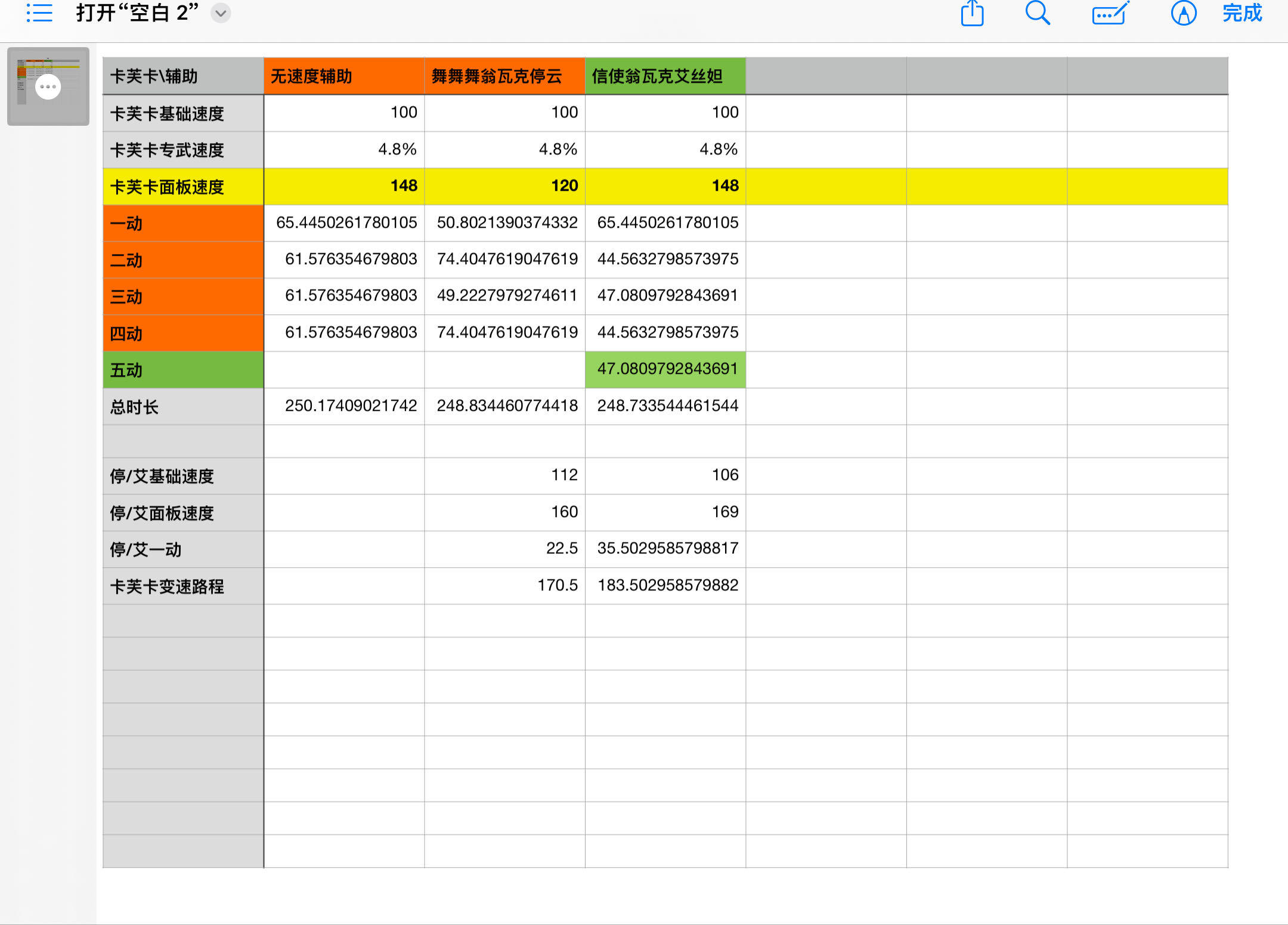Activate the markup pen circle icon

click(1184, 13)
